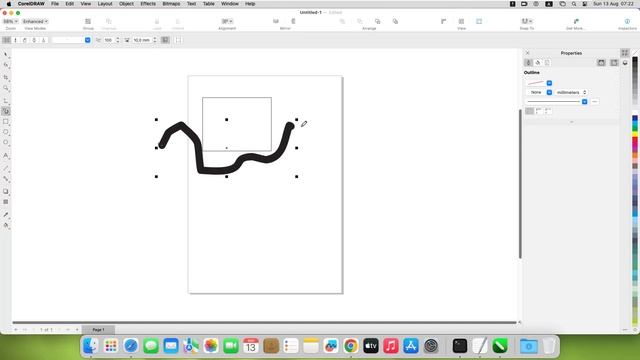Image resolution: width=640 pixels, height=360 pixels.
Task: Toggle the Calligraphic artistic media mode button
Action: coord(34,40)
